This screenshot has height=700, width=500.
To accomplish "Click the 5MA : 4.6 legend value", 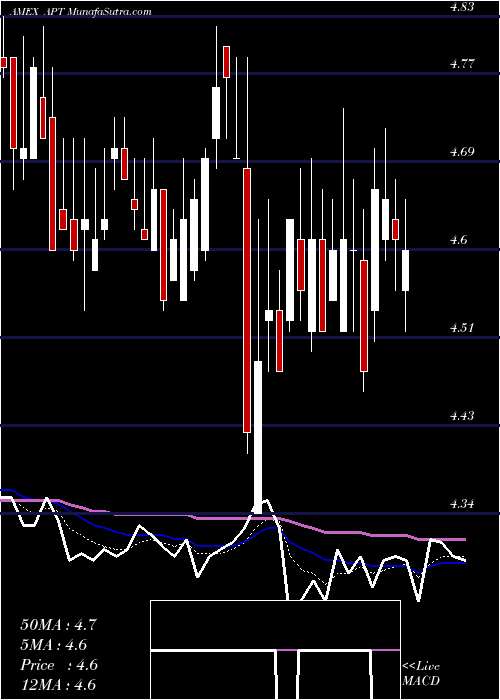I will (54, 645).
